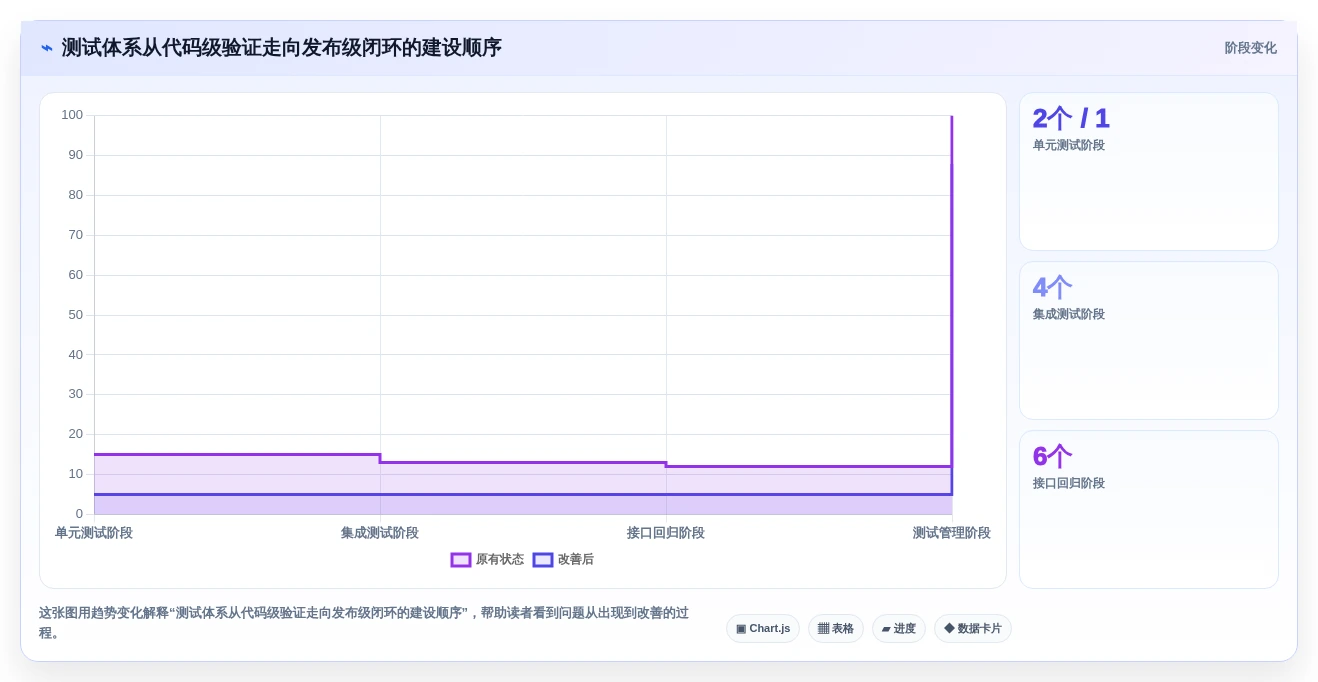Open the 6个 接口回归阶段 card
The width and height of the screenshot is (1318, 682).
pyautogui.click(x=1149, y=510)
